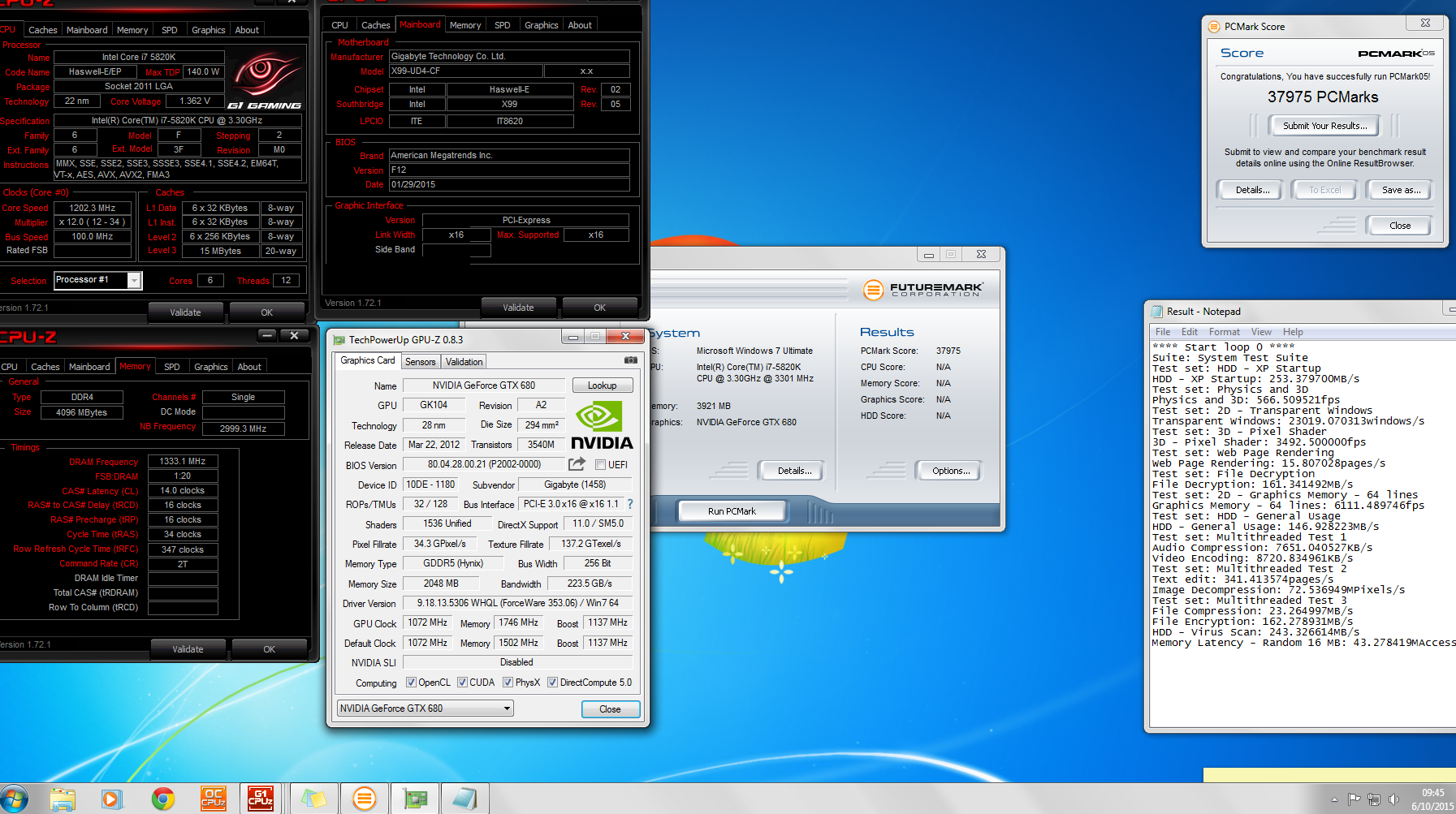Click the GPU Name field NVIDIA GeForce GTX 680
1456x814 pixels.
pos(483,385)
